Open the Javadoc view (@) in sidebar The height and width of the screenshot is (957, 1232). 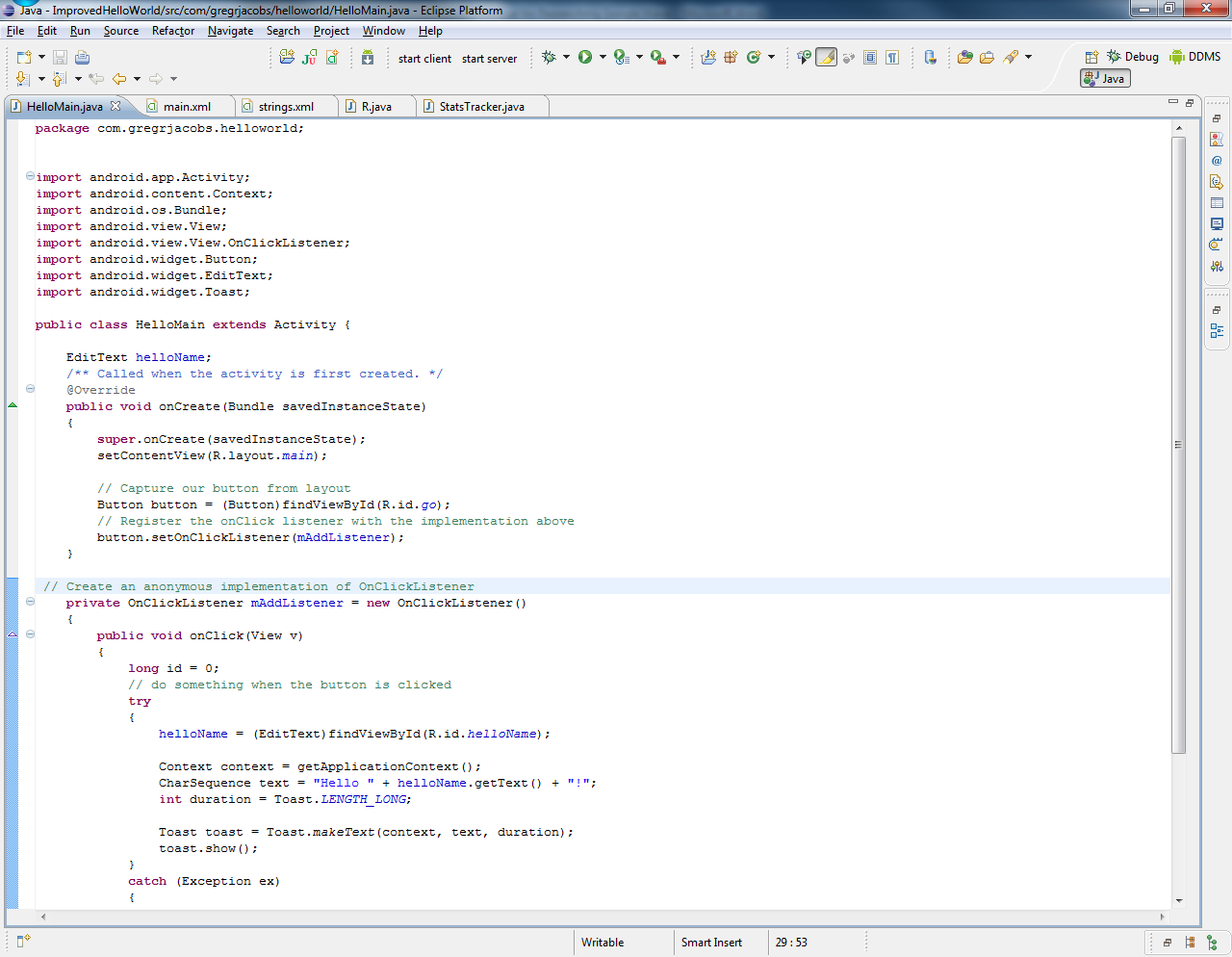point(1217,161)
